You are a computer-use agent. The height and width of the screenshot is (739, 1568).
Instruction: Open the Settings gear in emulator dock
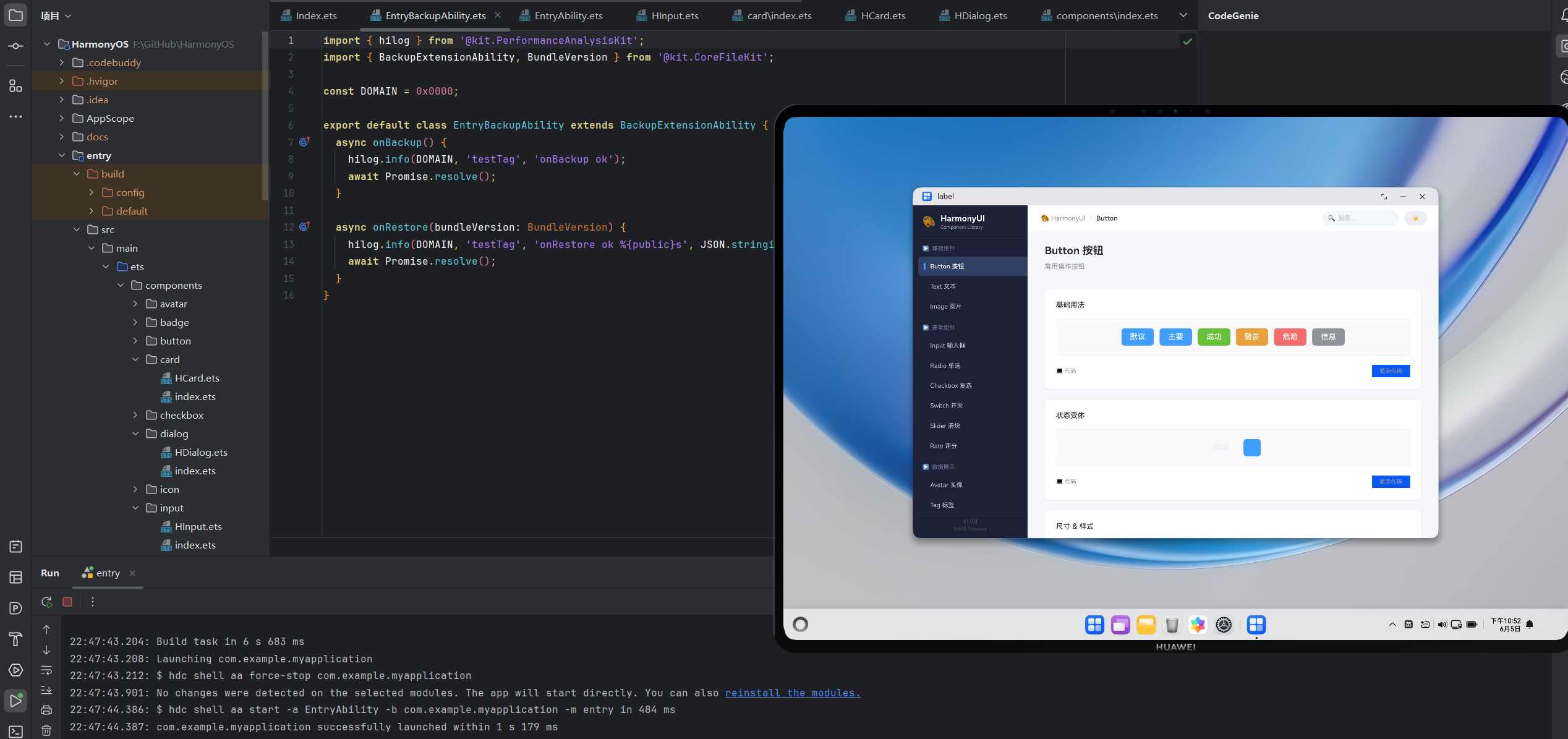click(1224, 625)
